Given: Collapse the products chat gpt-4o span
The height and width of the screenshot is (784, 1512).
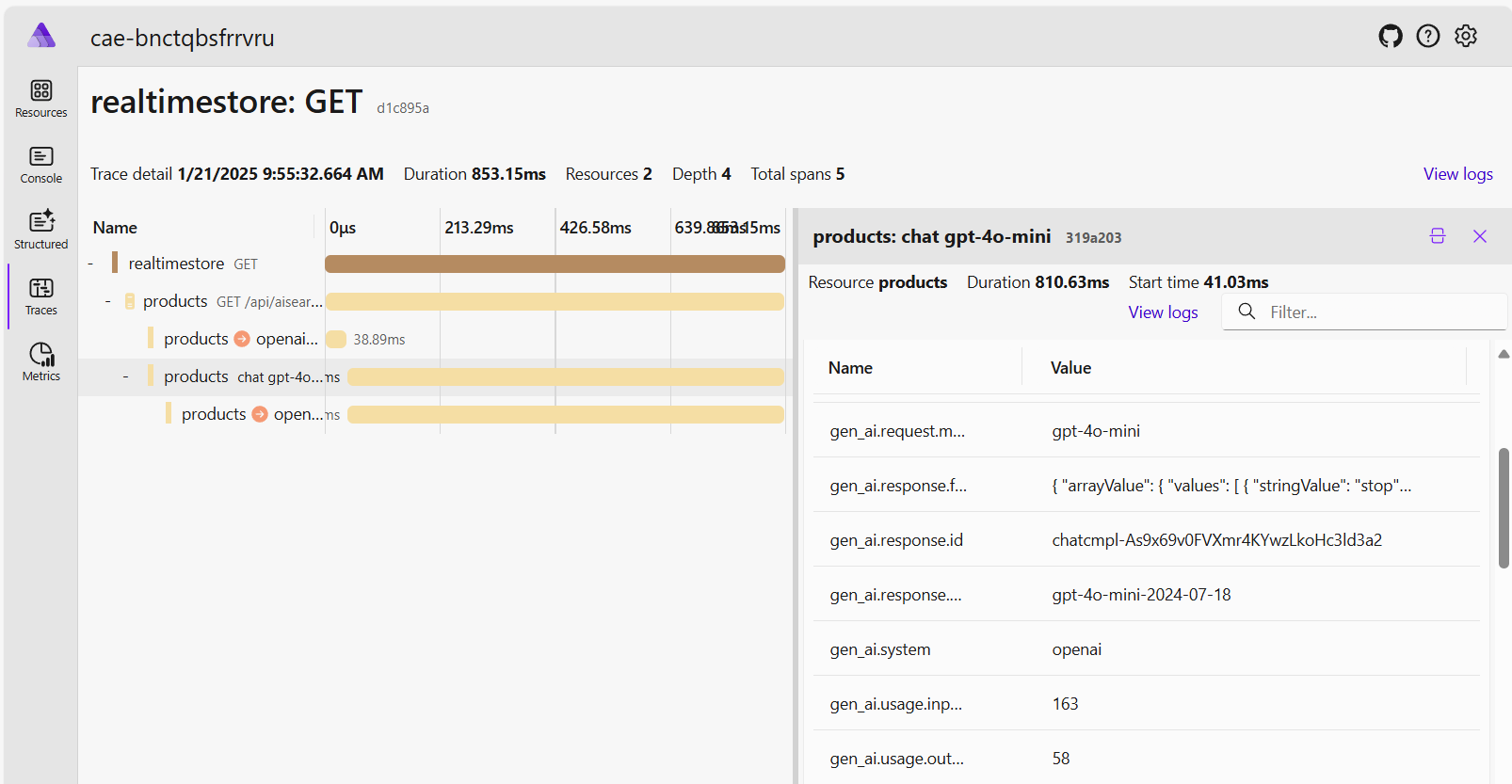Looking at the screenshot, I should 126,376.
